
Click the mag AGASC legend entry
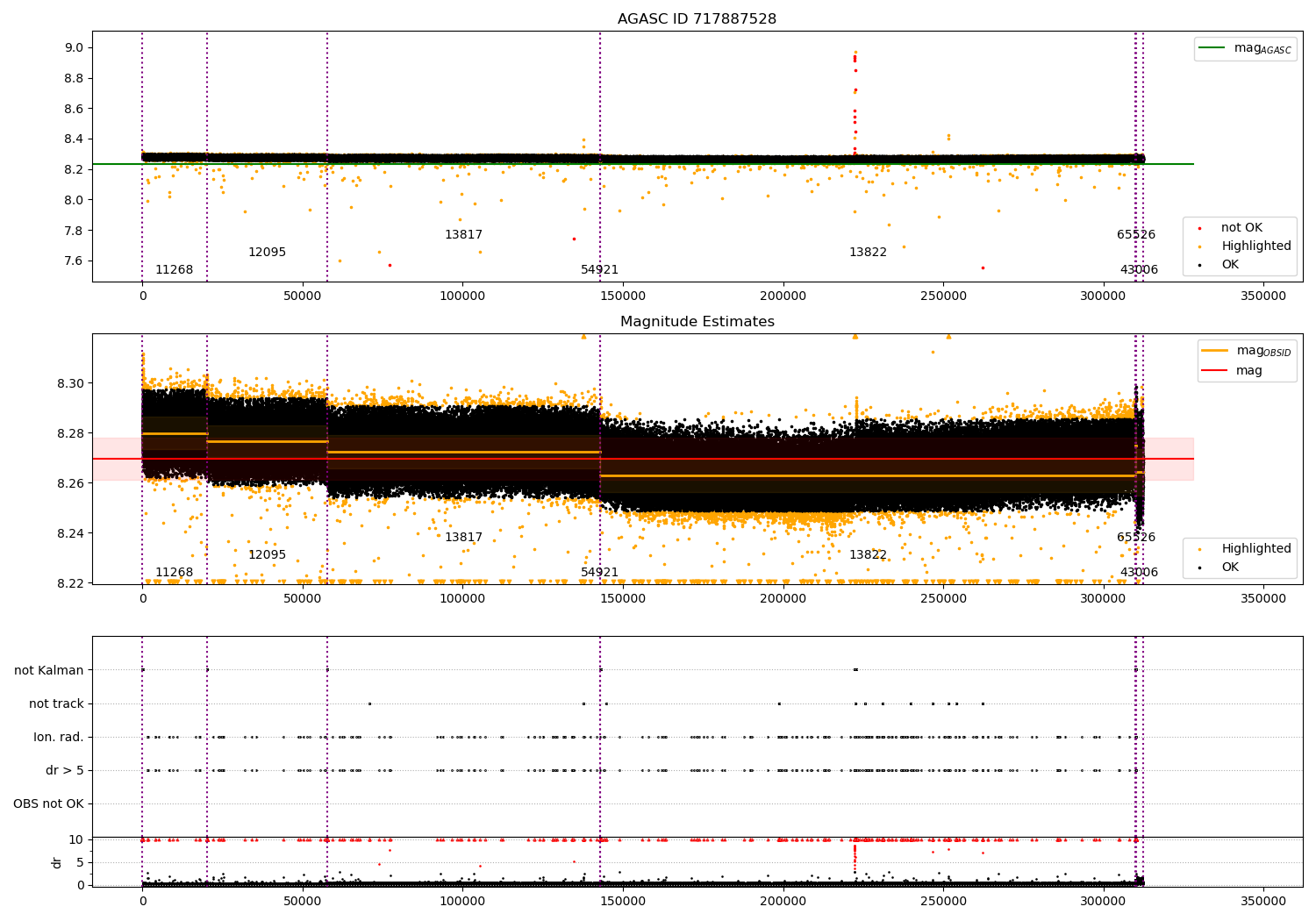click(1245, 48)
